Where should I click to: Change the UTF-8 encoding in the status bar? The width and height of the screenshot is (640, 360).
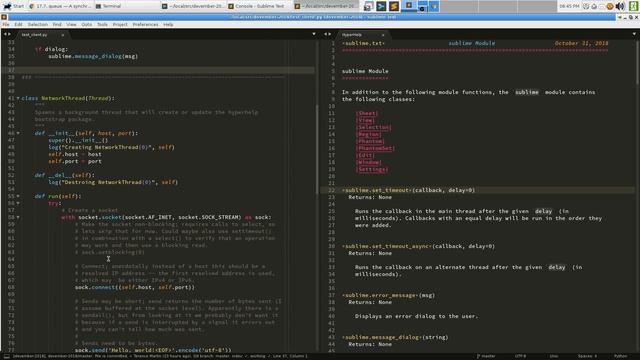pos(520,356)
